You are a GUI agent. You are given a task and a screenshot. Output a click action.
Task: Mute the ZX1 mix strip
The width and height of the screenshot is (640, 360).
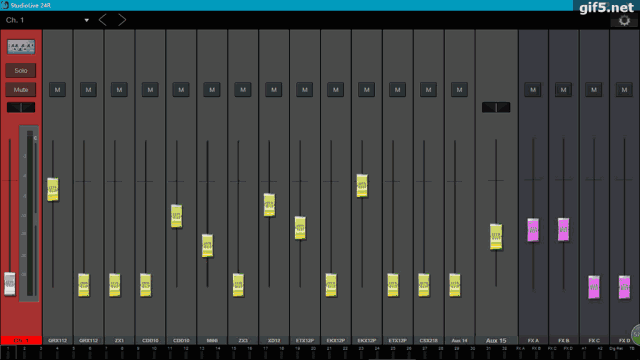[119, 90]
